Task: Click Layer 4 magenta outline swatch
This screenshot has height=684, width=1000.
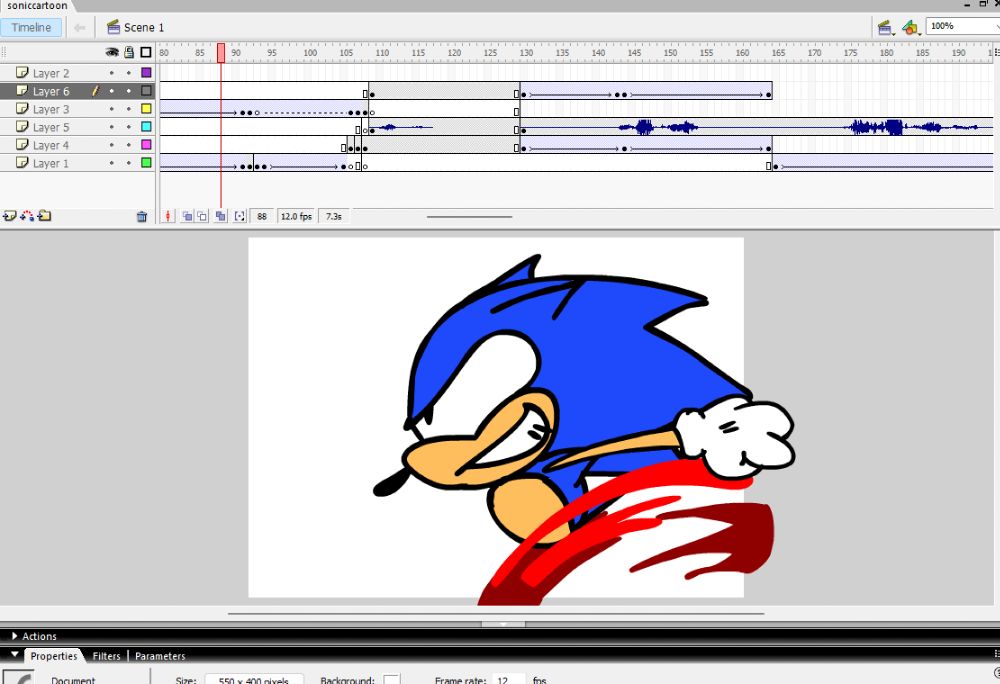Action: pos(146,145)
